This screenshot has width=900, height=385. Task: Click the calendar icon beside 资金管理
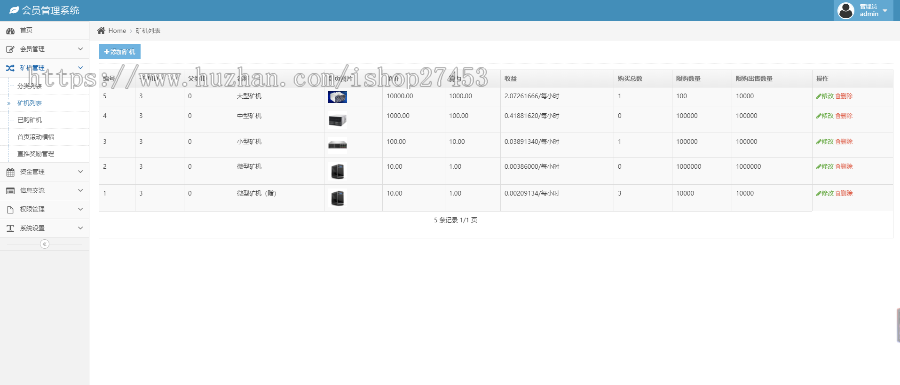(x=10, y=172)
